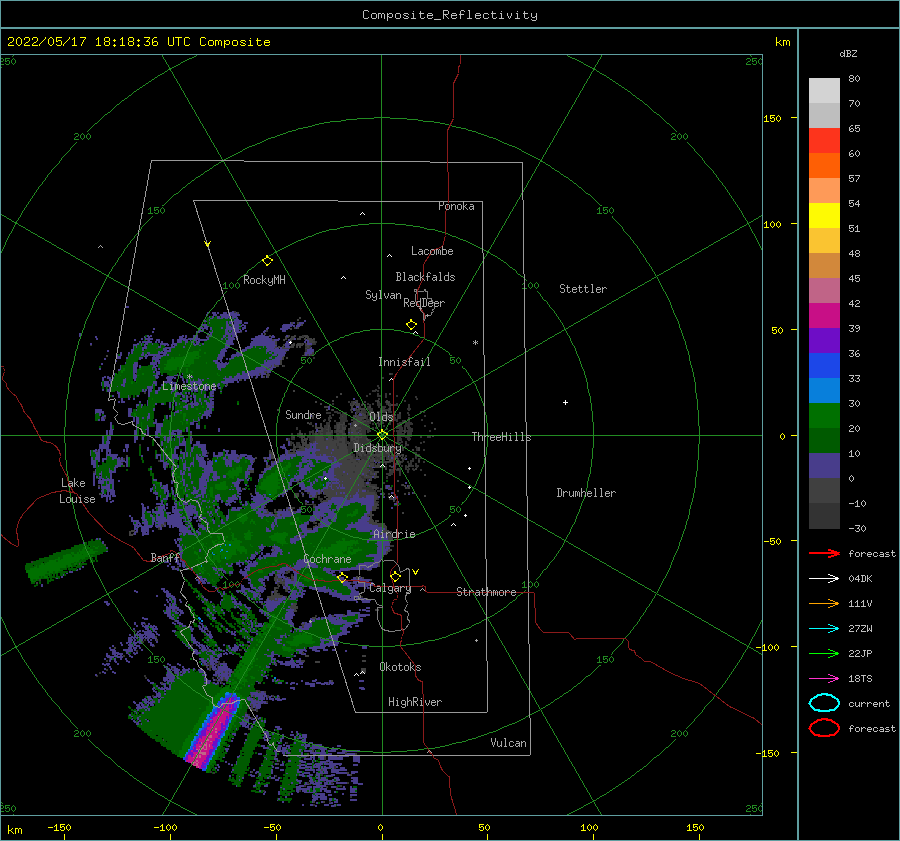Click the 04DK legend label
900x841 pixels.
click(x=860, y=579)
